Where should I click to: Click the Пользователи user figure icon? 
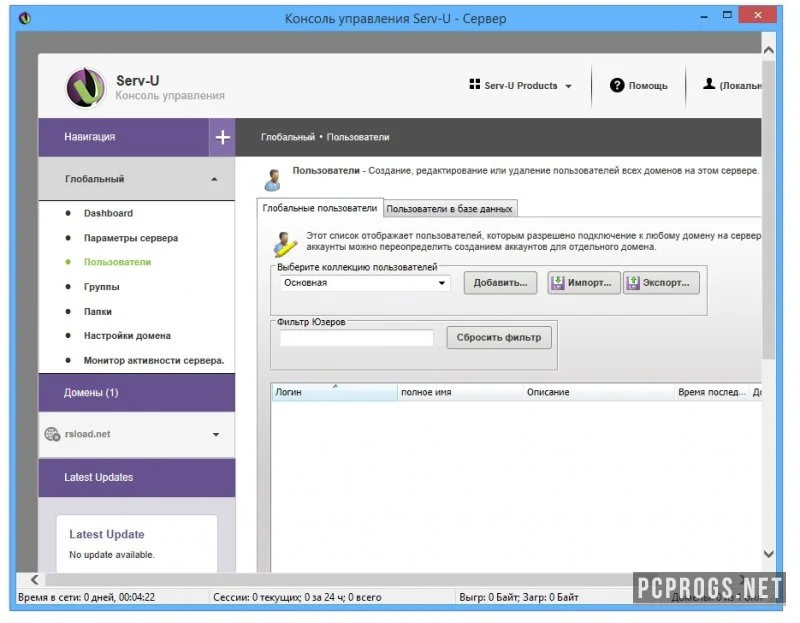click(273, 180)
